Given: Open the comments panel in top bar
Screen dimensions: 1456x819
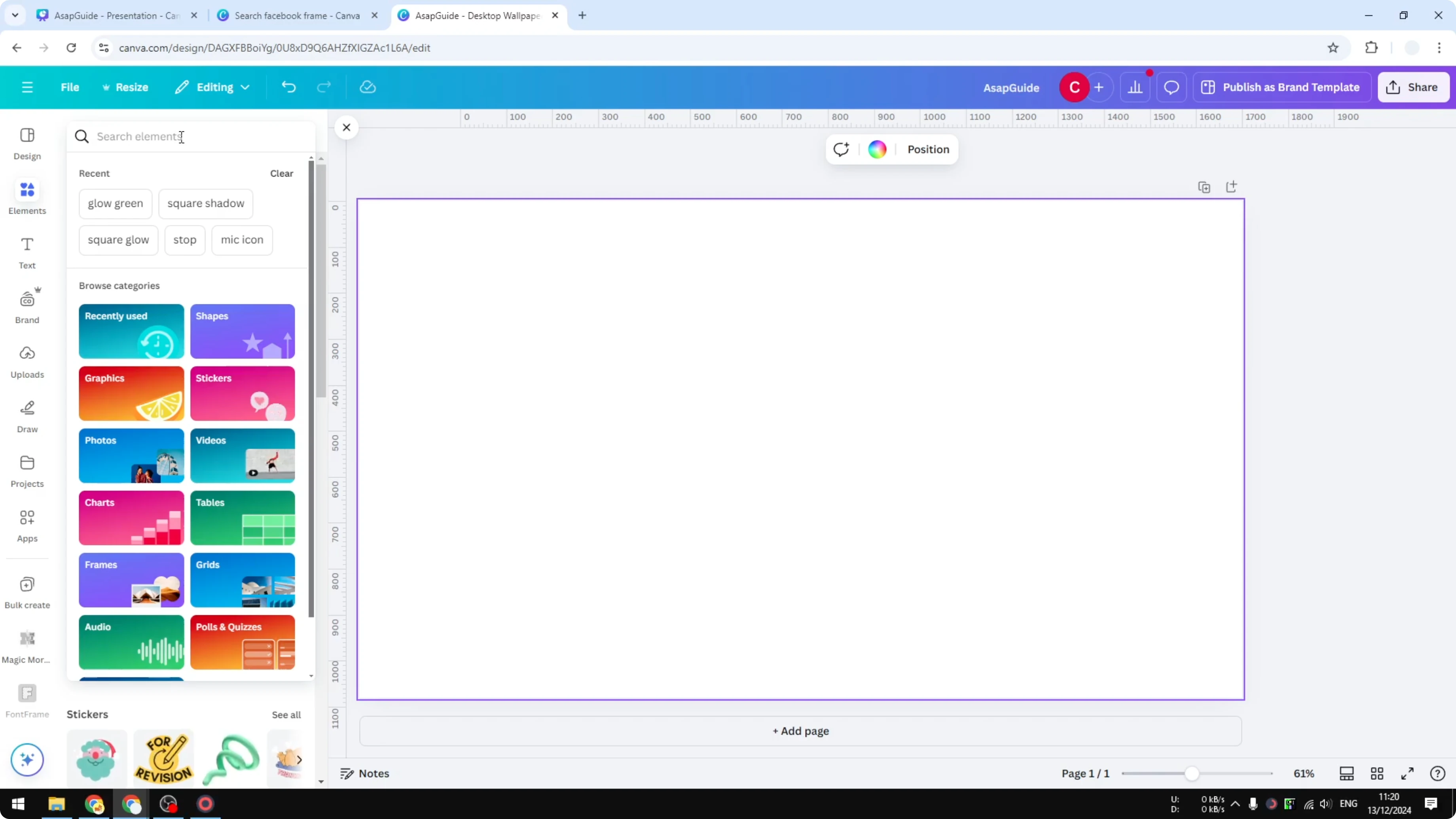Looking at the screenshot, I should coord(1171,87).
